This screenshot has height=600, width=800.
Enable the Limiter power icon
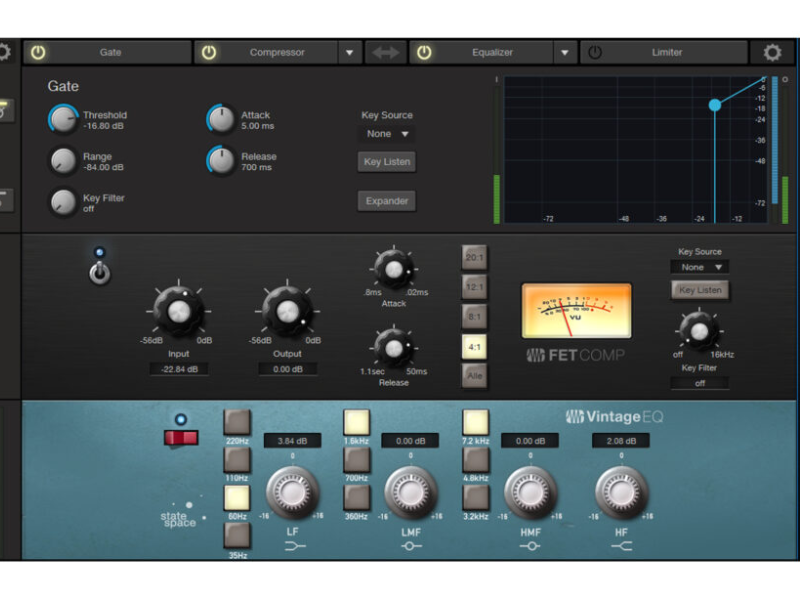pyautogui.click(x=595, y=52)
